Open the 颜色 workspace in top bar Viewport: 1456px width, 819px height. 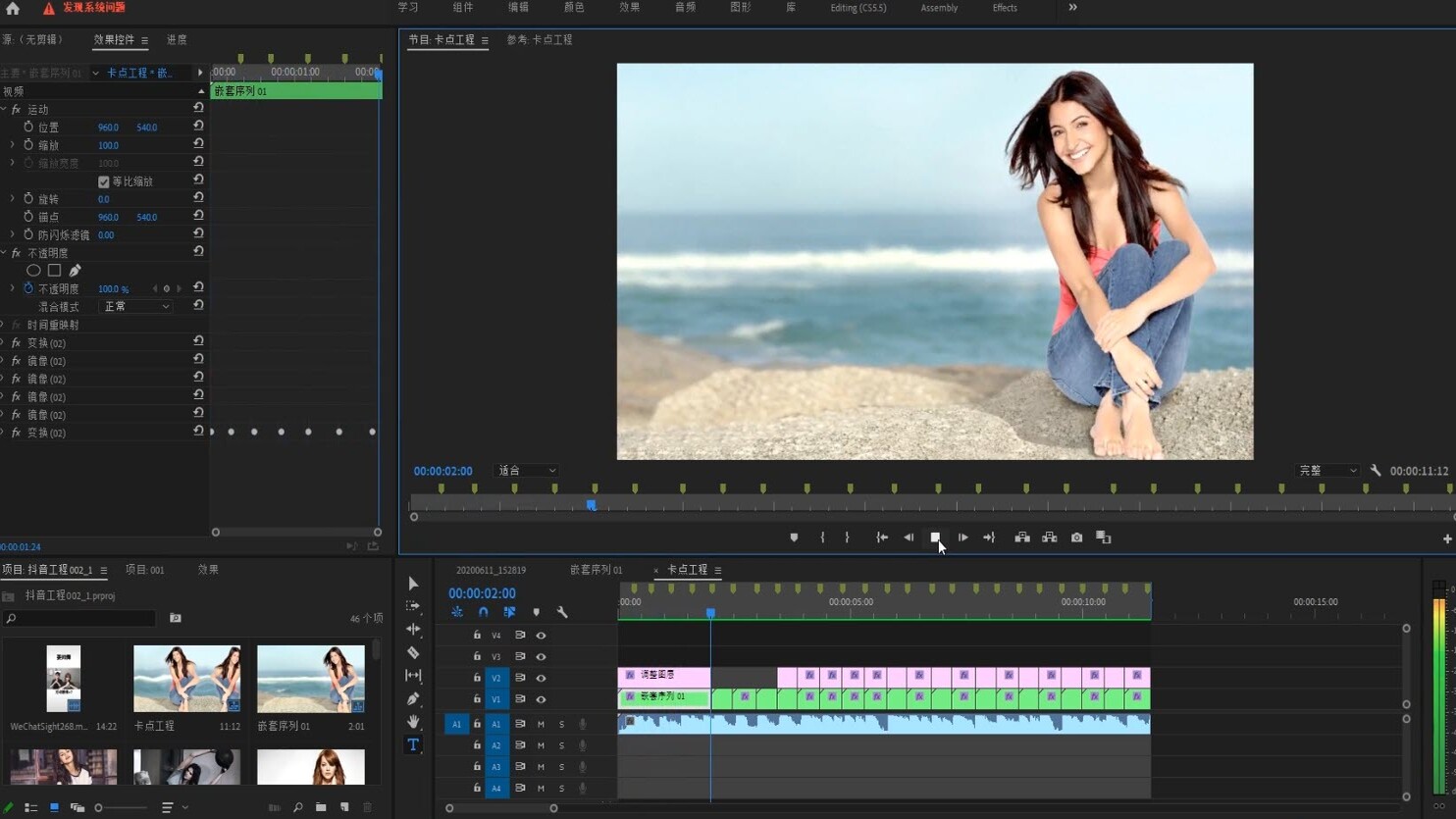(x=574, y=8)
